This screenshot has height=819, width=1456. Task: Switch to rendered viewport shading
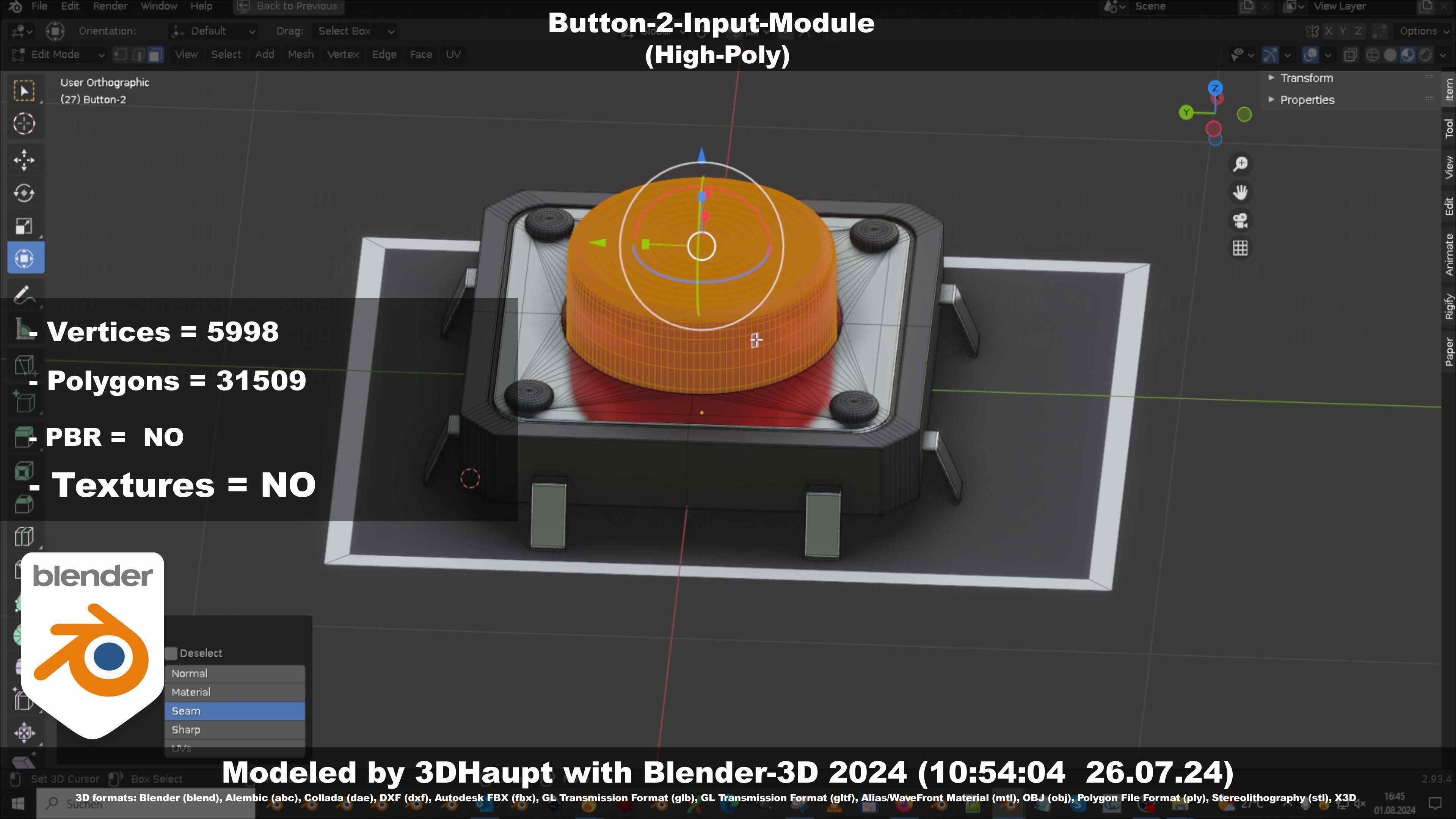click(1426, 55)
